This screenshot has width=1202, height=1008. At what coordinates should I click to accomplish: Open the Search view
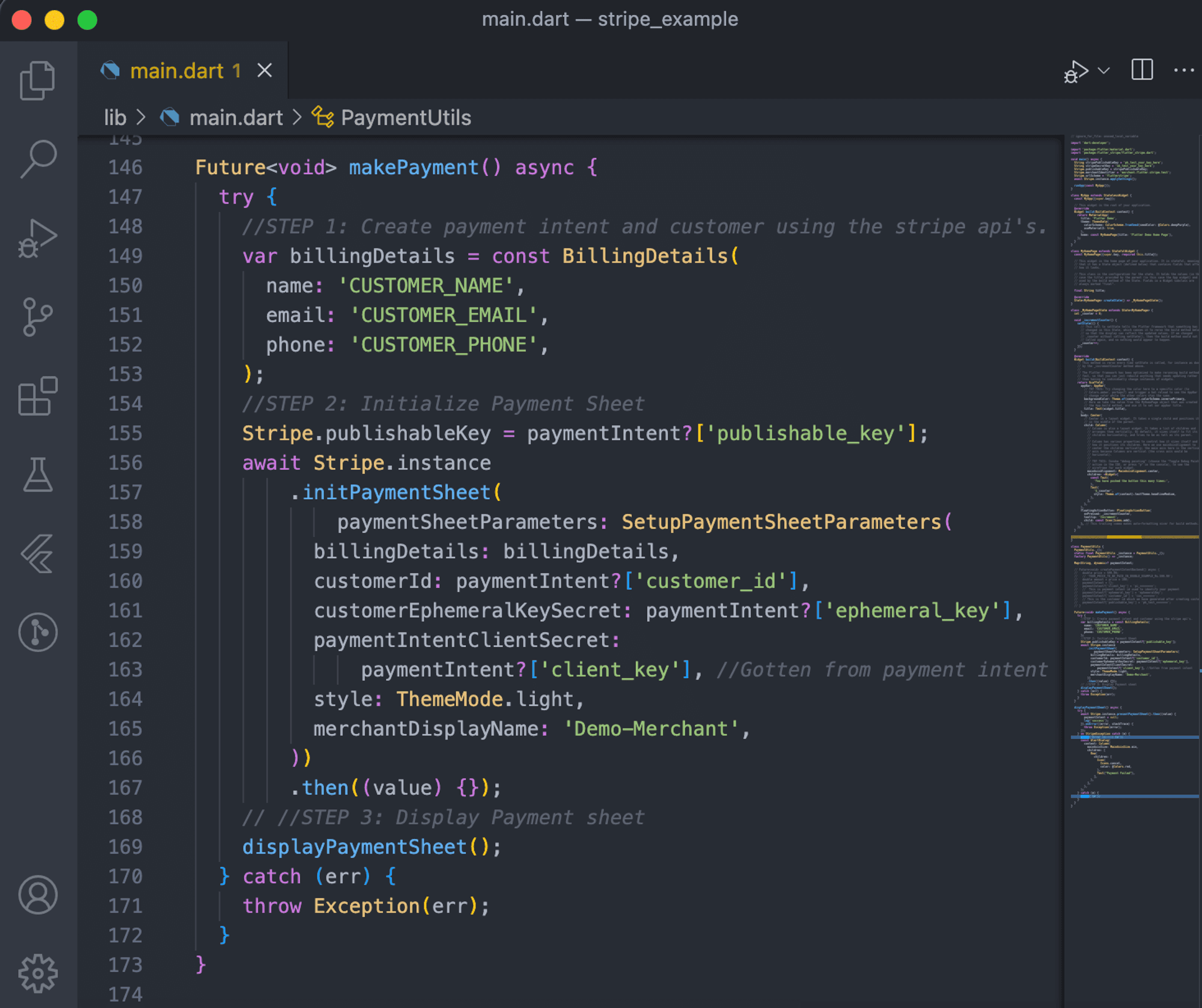point(37,159)
